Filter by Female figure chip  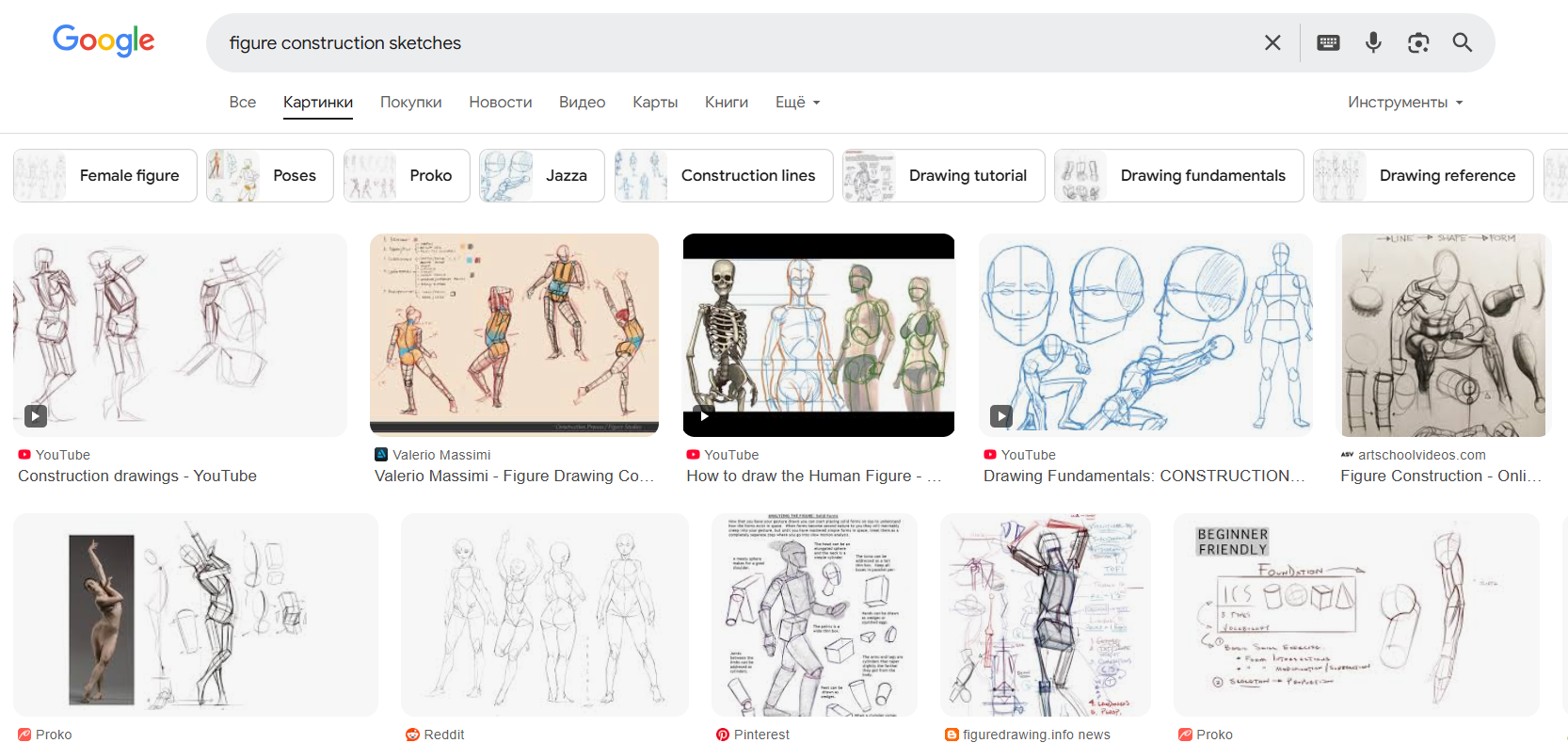click(x=105, y=175)
